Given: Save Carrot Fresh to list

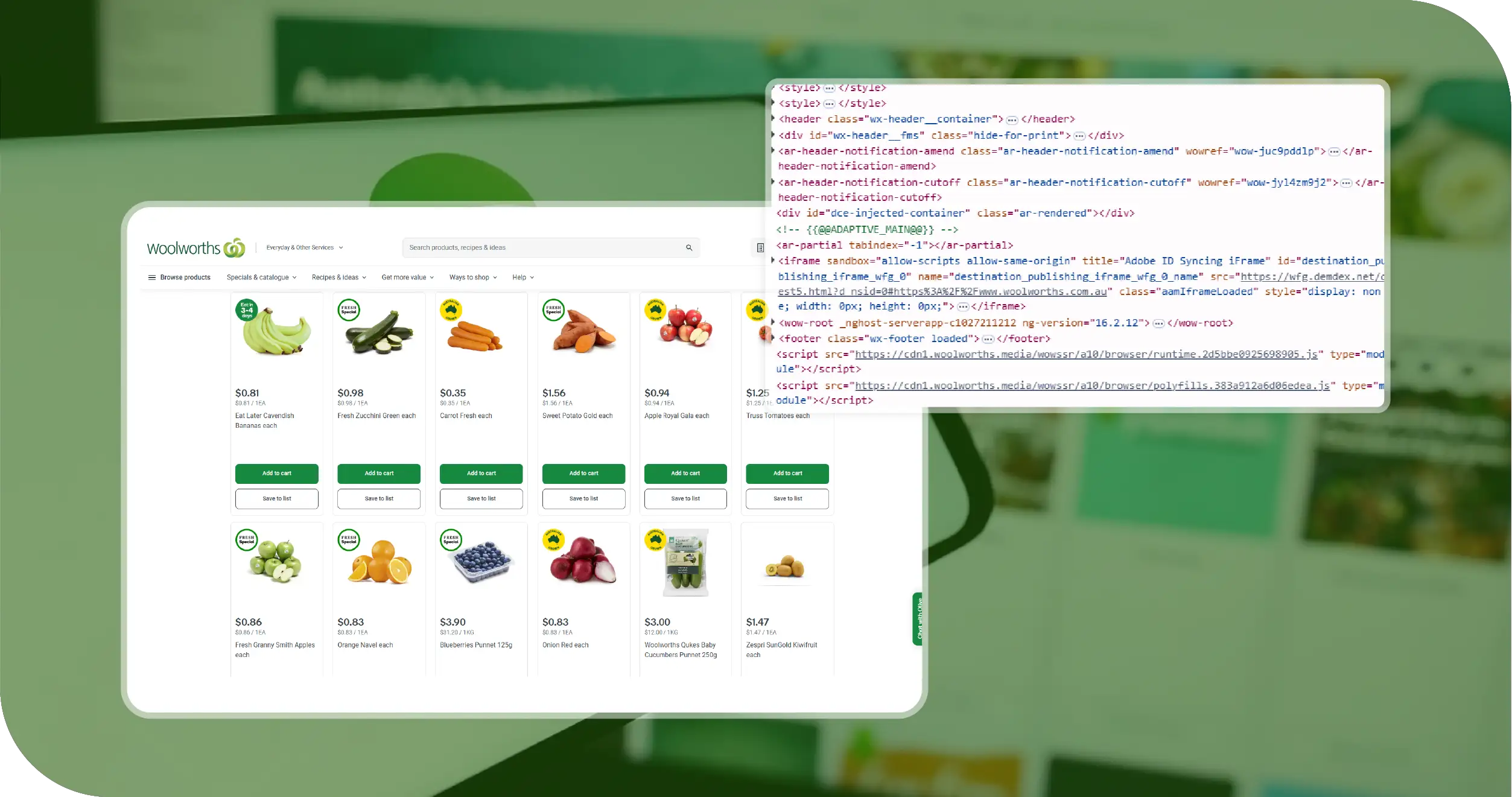Looking at the screenshot, I should point(481,499).
